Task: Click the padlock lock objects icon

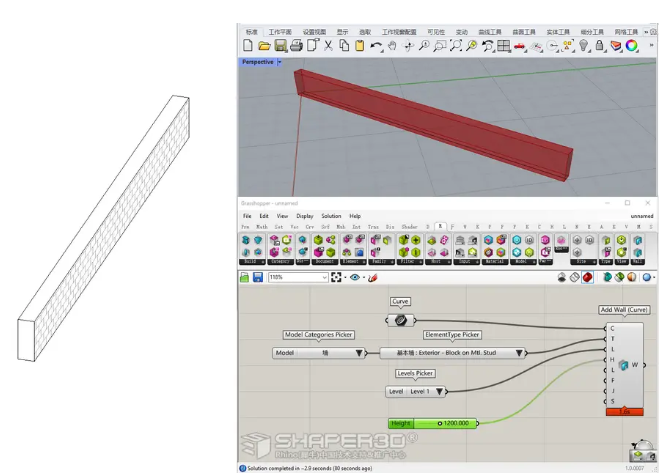Action: (x=600, y=45)
